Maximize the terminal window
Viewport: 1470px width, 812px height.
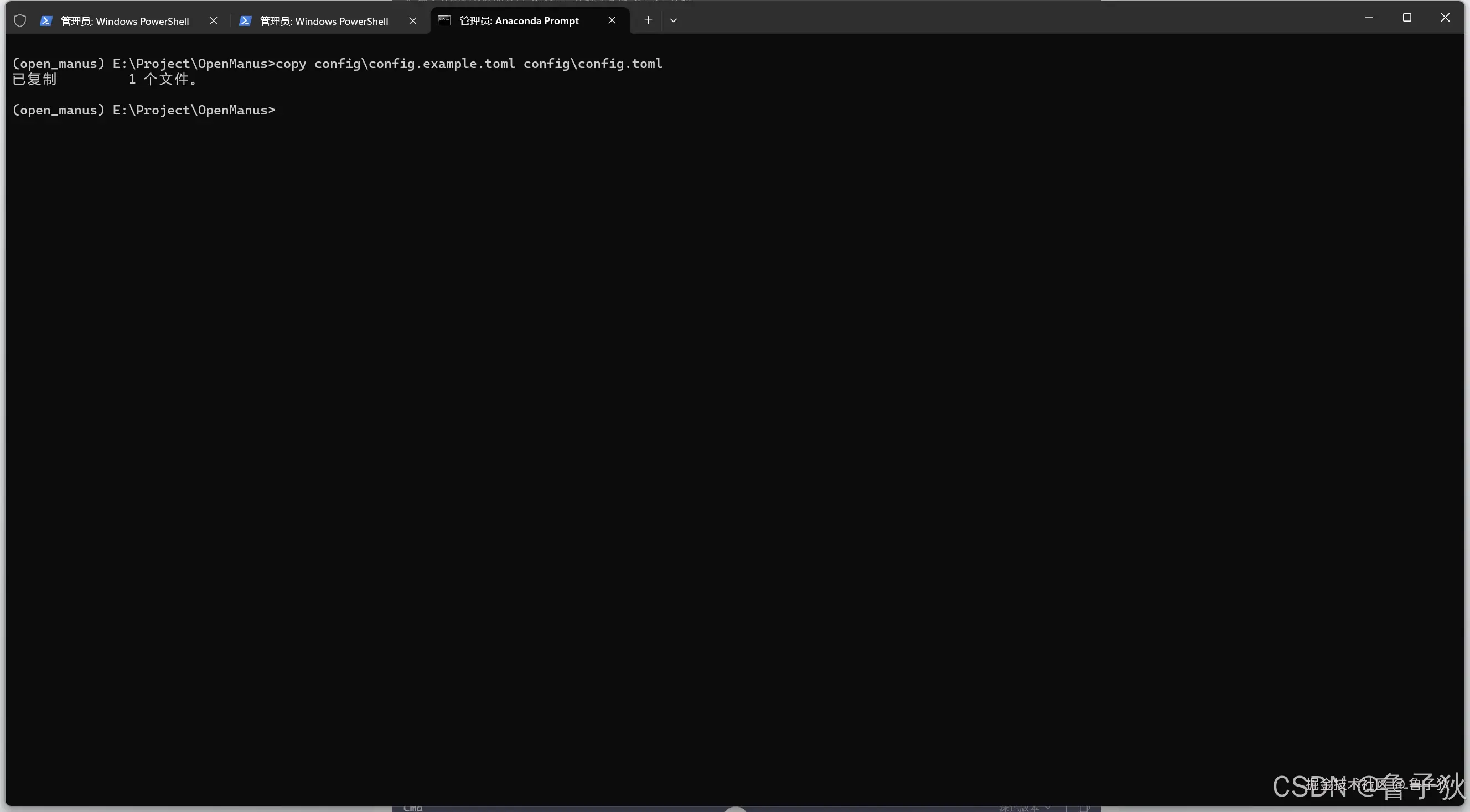point(1407,18)
